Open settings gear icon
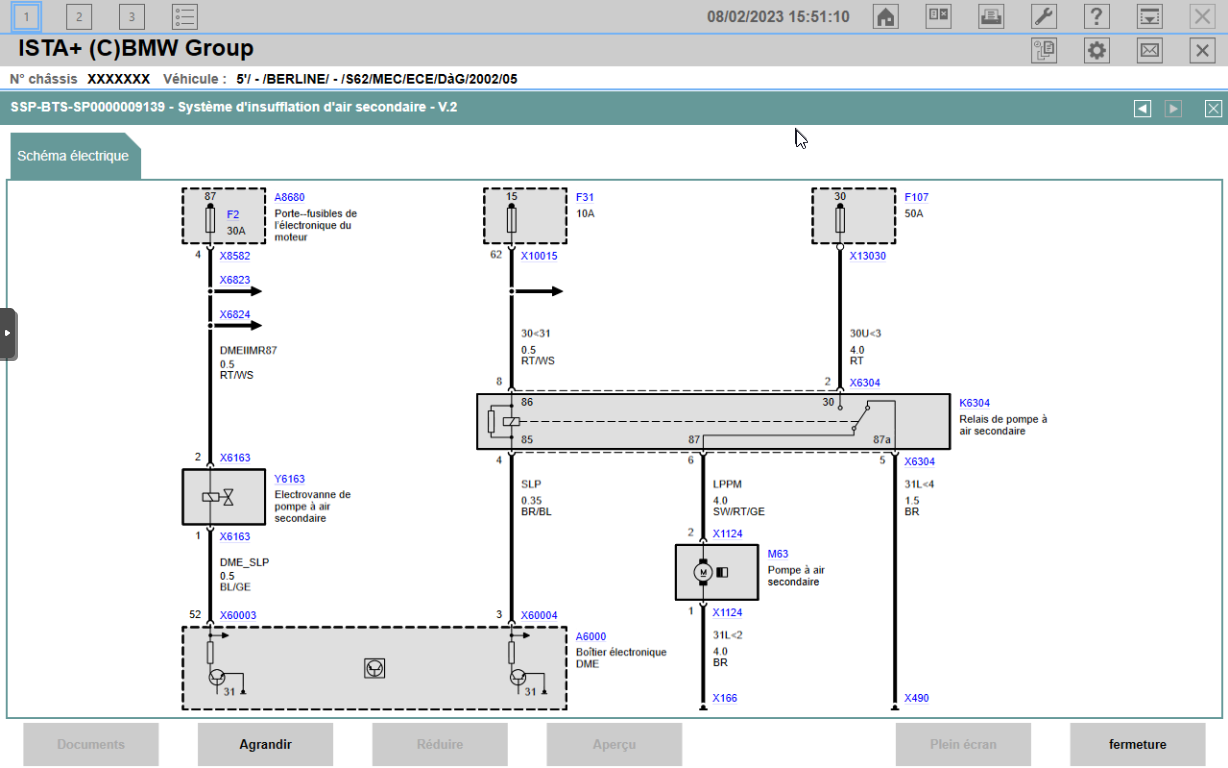The height and width of the screenshot is (768, 1228). (1097, 51)
